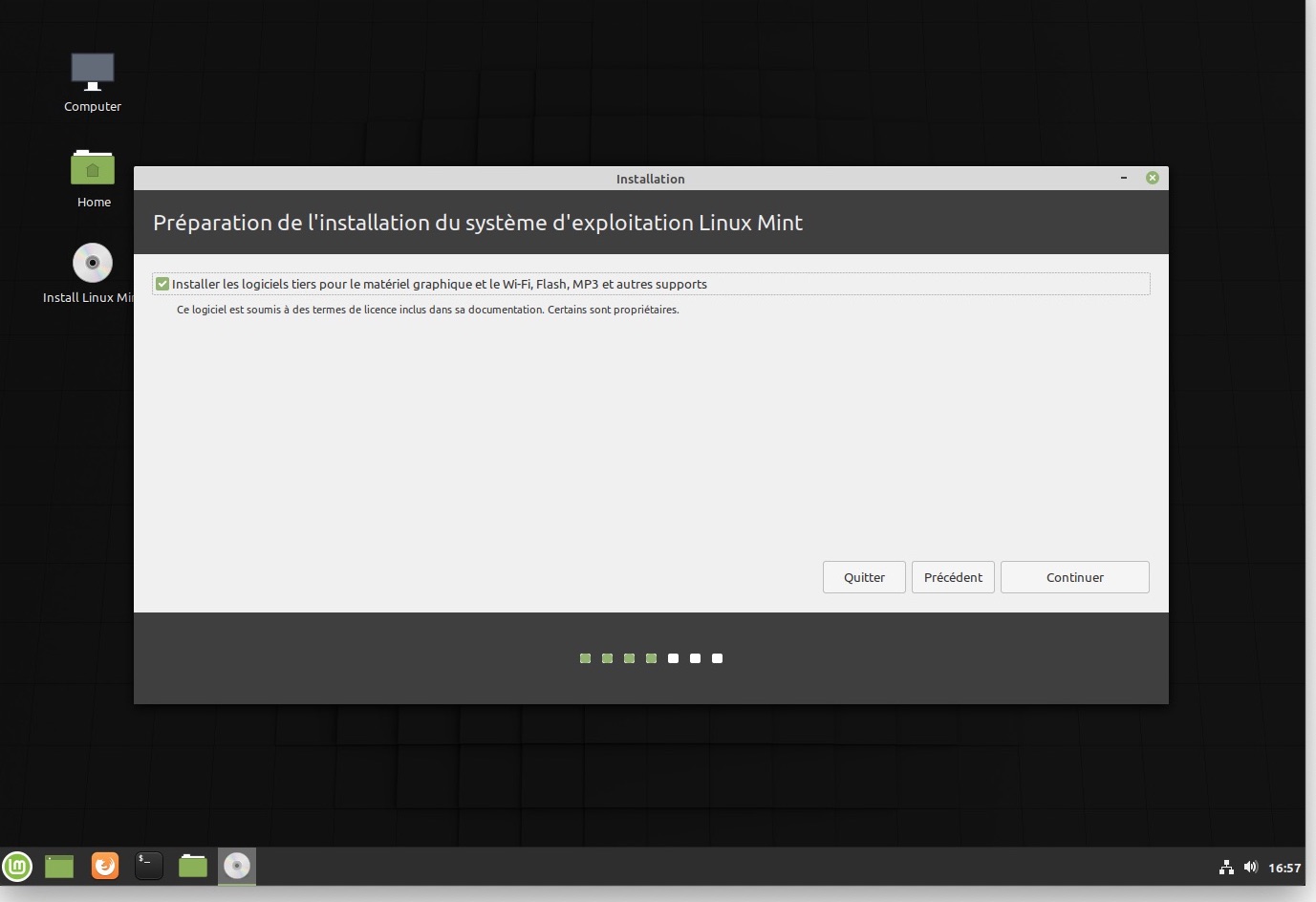Open the network connections tray icon
The image size is (1316, 902).
(x=1226, y=868)
